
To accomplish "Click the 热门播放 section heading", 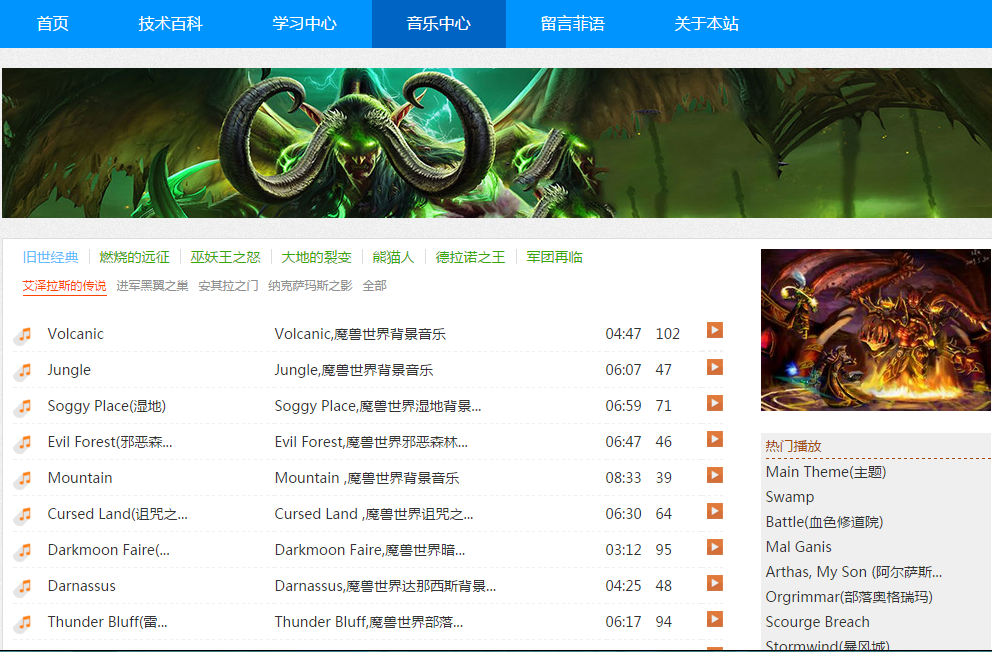I will 793,446.
